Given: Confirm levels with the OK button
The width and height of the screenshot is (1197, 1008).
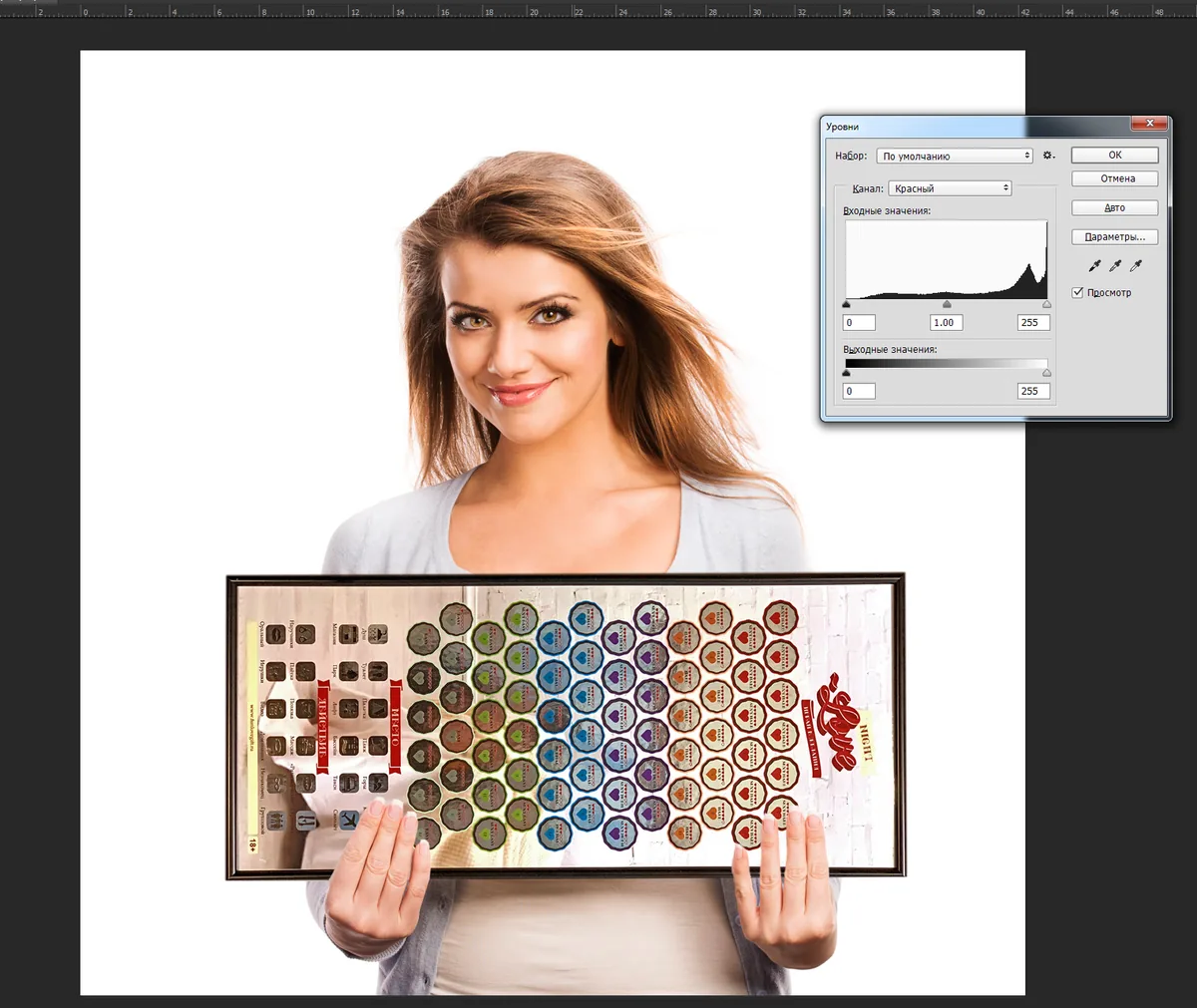Looking at the screenshot, I should 1115,155.
